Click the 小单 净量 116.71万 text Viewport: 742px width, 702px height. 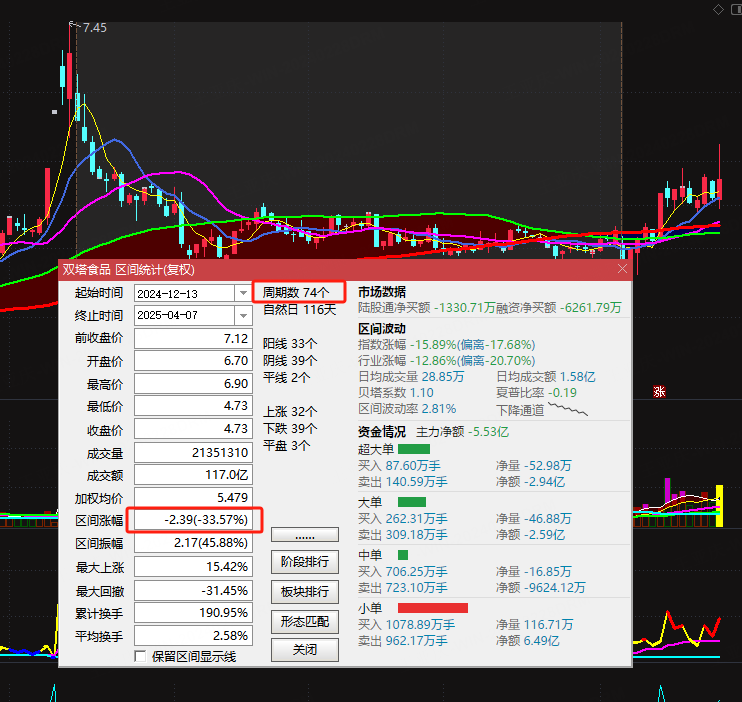pyautogui.click(x=534, y=625)
